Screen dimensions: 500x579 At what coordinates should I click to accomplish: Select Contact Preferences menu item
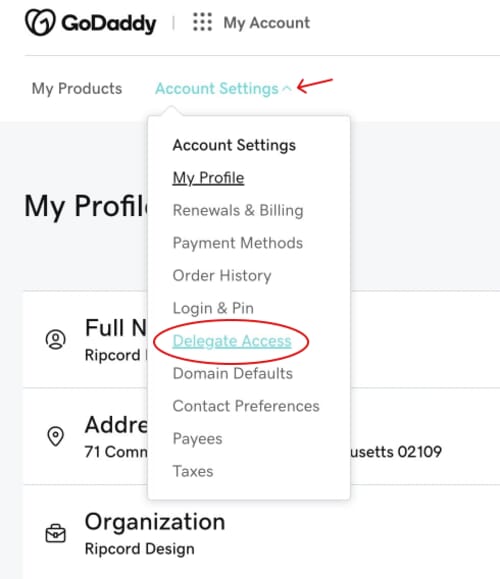click(246, 406)
